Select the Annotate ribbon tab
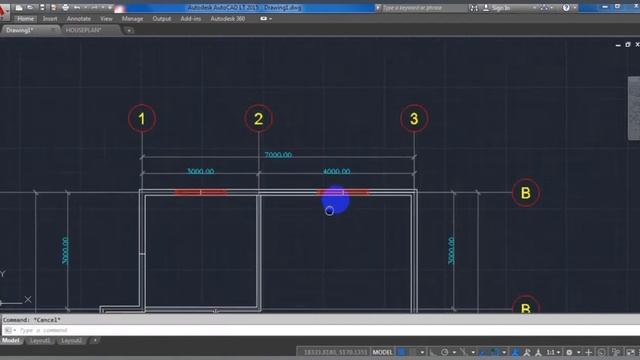The width and height of the screenshot is (640, 360). (79, 19)
